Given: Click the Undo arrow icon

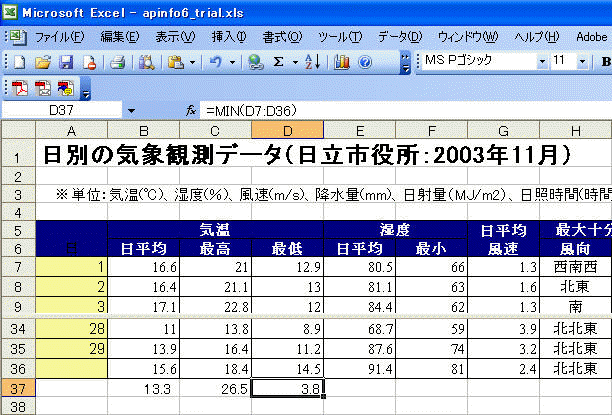Looking at the screenshot, I should [213, 62].
